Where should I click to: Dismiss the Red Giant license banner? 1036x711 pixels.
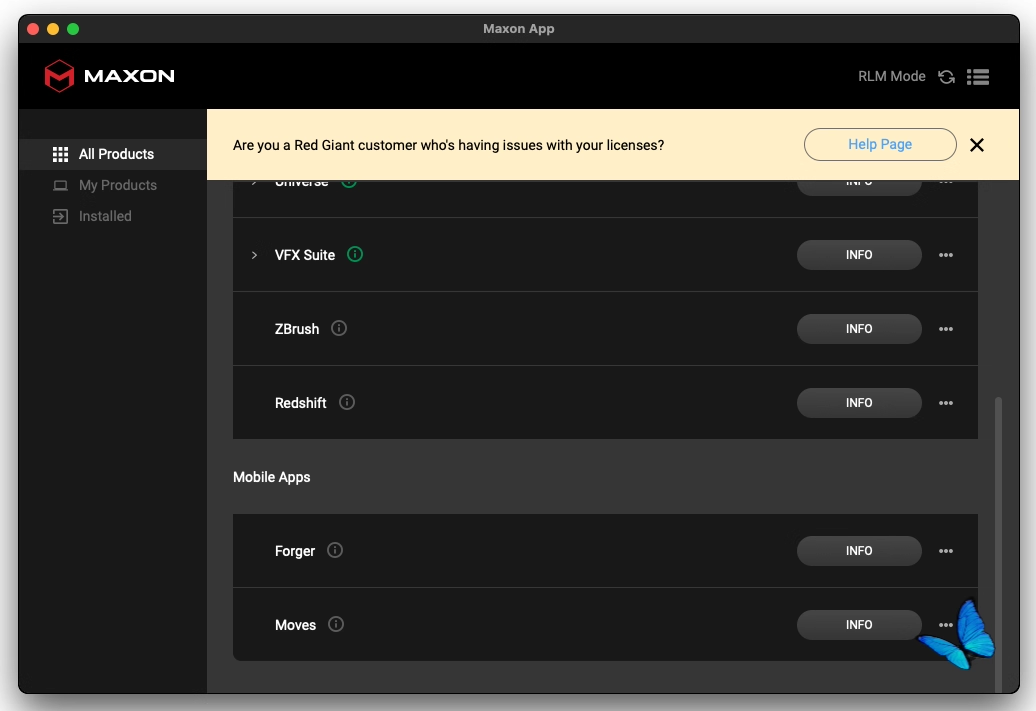coord(977,145)
